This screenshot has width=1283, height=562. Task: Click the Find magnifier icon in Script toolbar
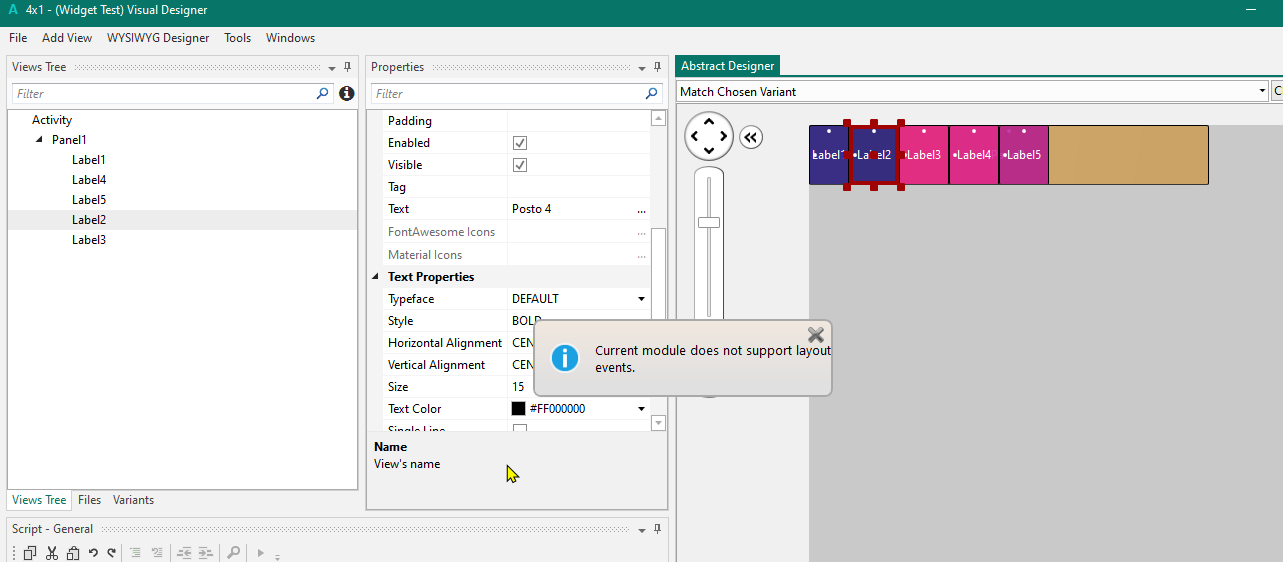pos(233,552)
